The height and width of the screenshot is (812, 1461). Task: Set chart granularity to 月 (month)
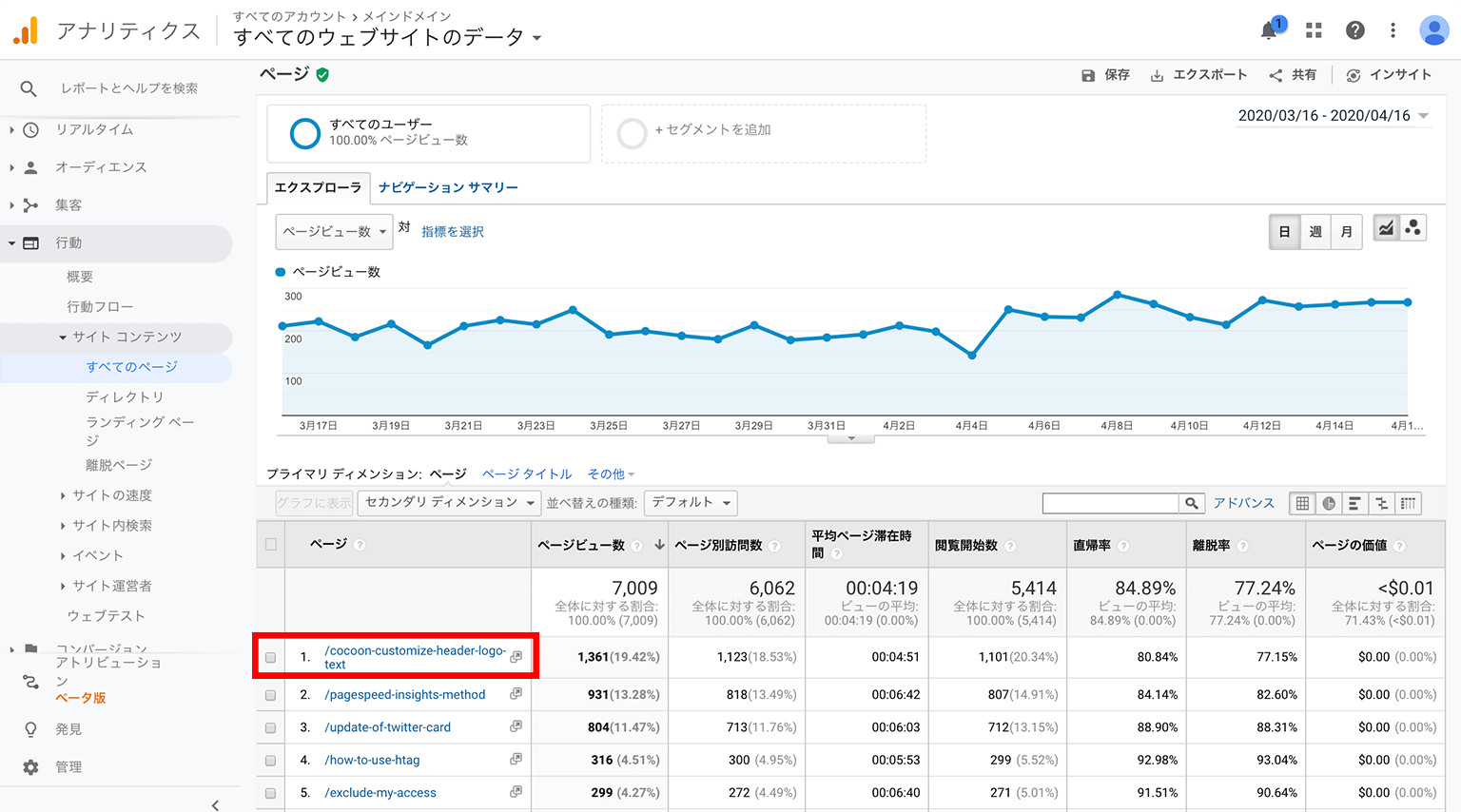click(x=1347, y=231)
